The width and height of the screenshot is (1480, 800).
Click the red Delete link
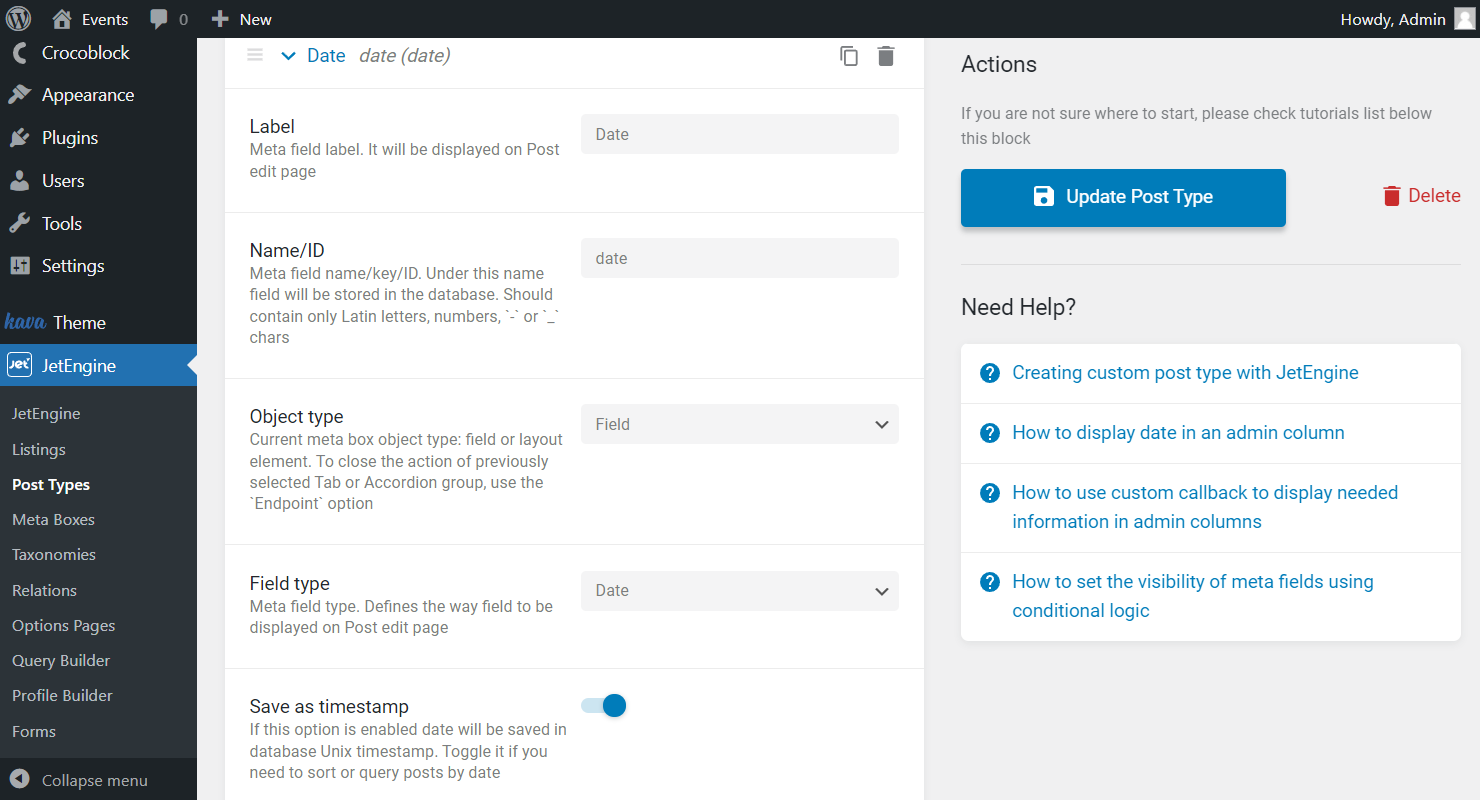[x=1421, y=196]
